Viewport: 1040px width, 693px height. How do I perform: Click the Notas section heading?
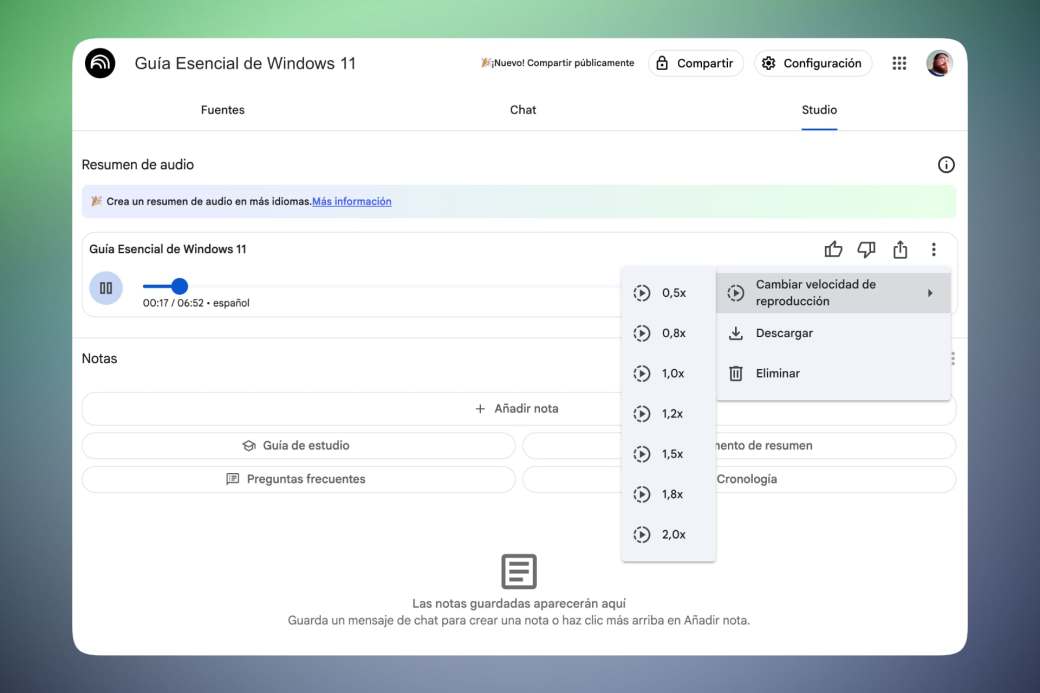point(99,359)
